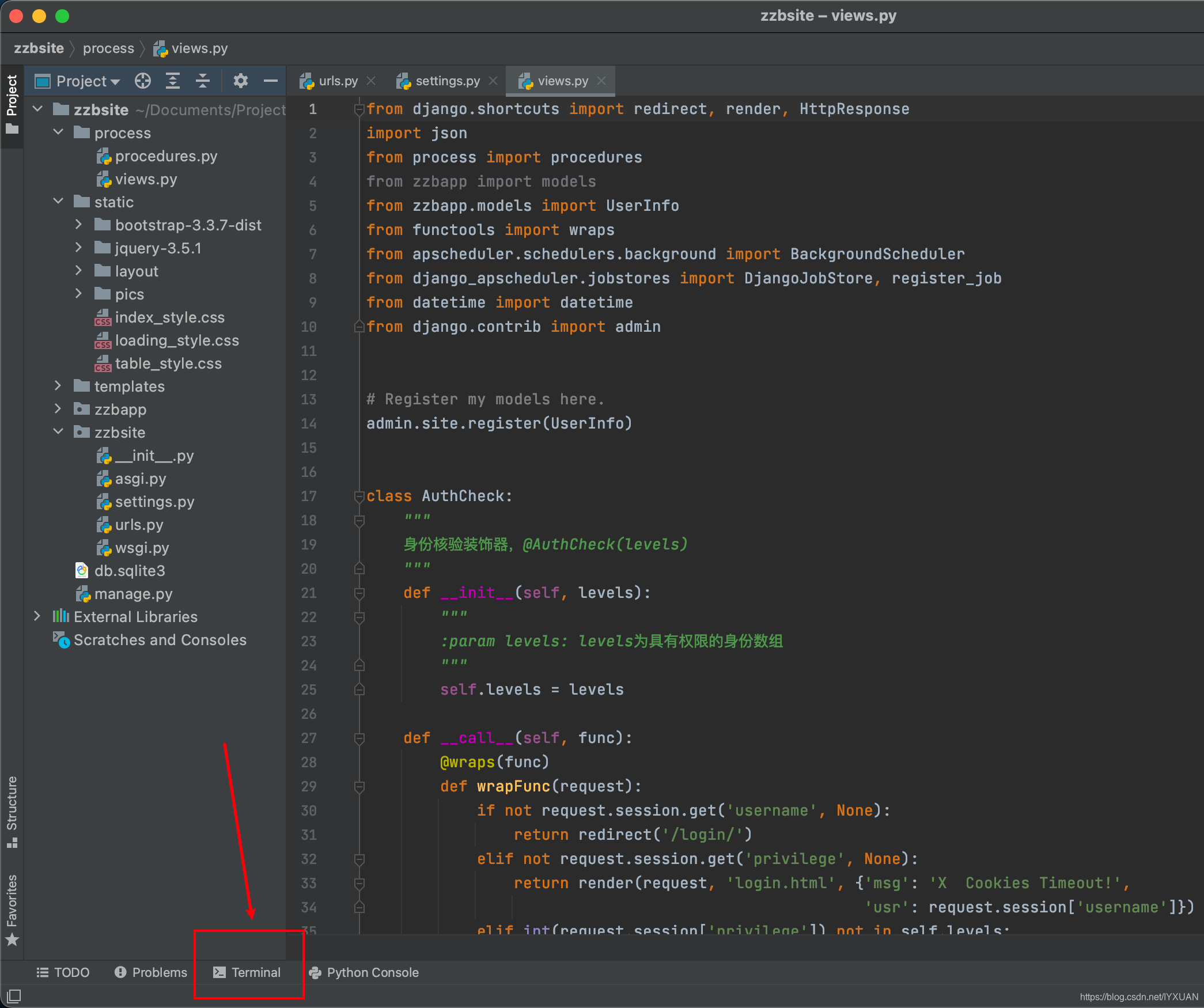Close the settings.py editor tab
Screen dimensions: 1204x1008
pyautogui.click(x=493, y=81)
